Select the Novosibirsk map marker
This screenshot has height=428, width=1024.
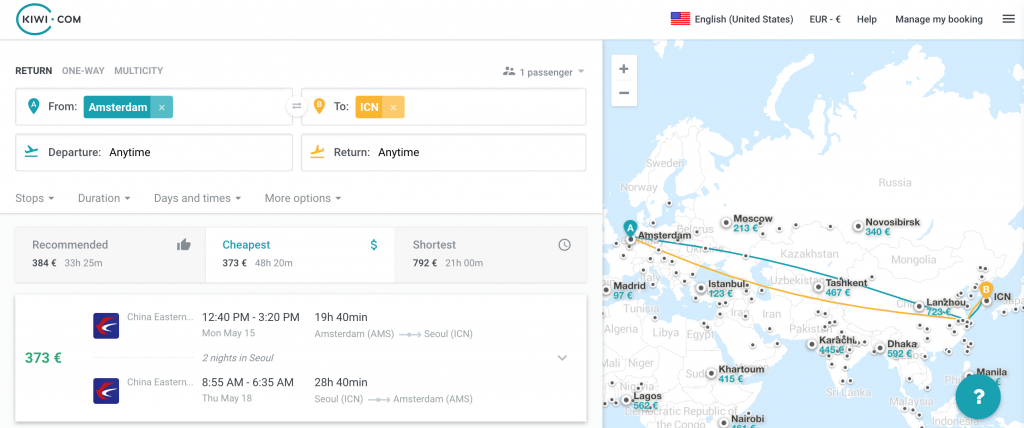pos(857,226)
